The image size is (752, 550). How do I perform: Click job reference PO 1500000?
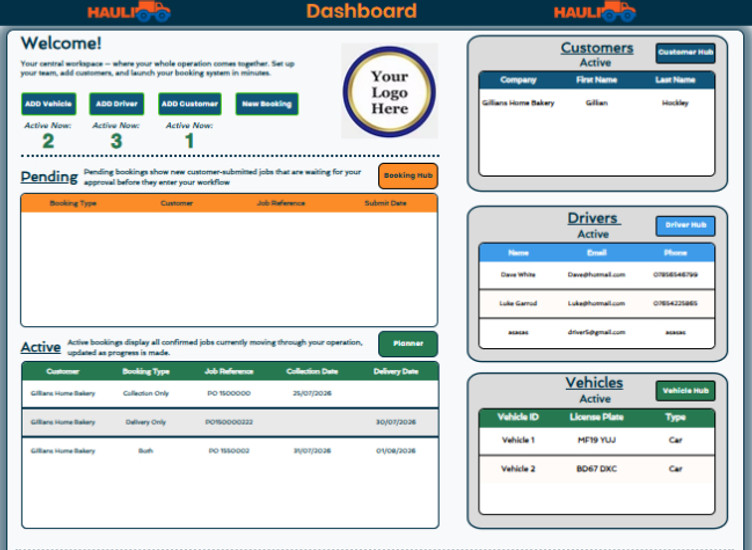pos(229,394)
